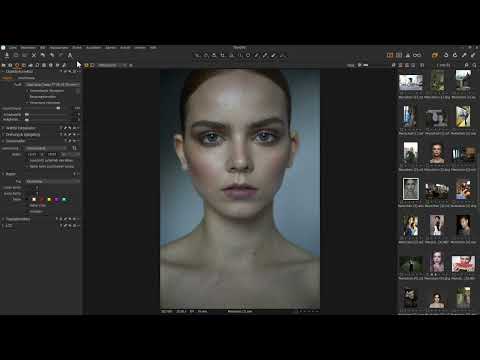Click the reset icon in Trapezkorrektur header
480x360 pixels.
tap(70, 219)
